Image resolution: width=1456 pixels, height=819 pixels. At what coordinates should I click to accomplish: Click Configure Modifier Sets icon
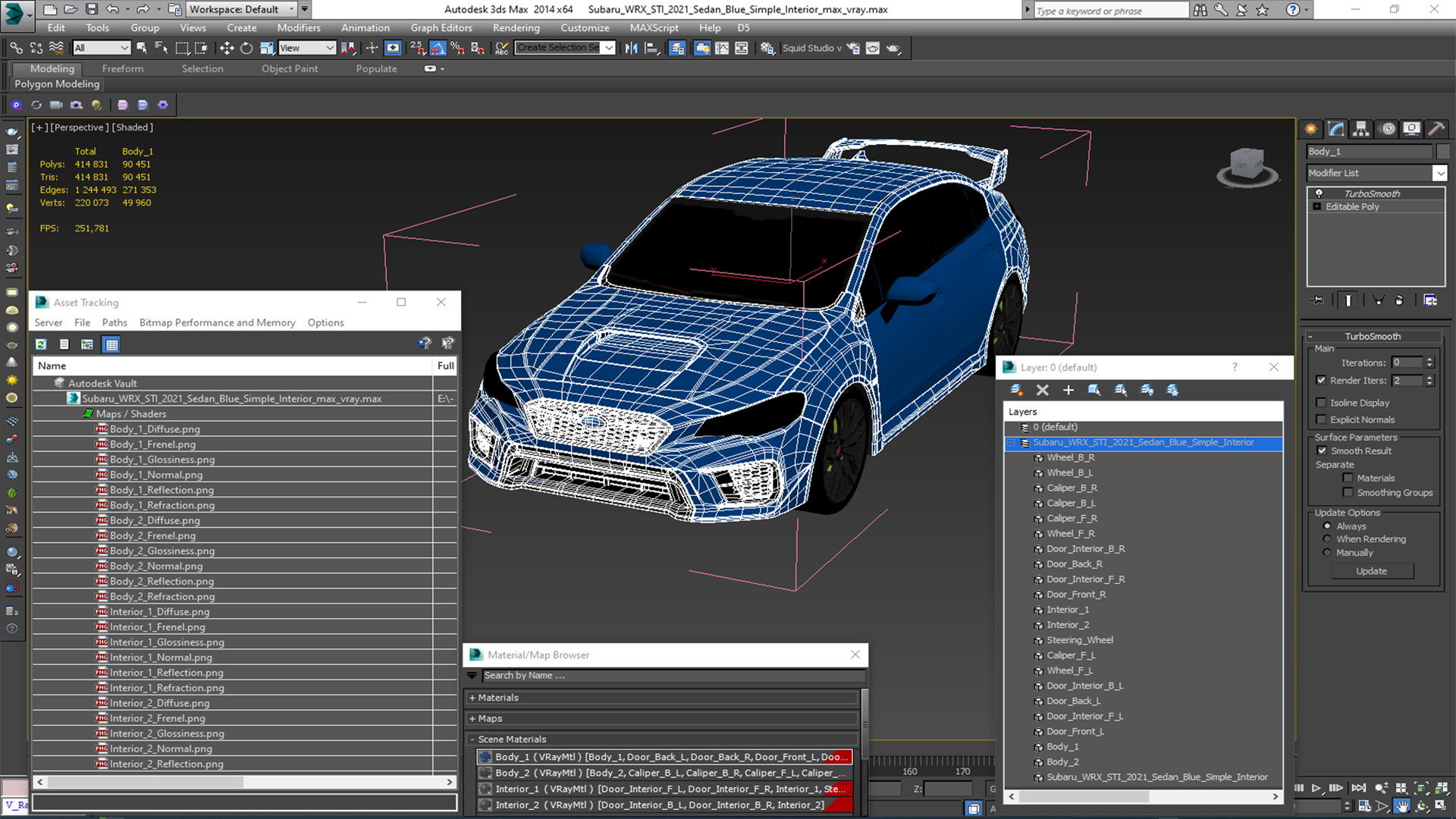1430,300
